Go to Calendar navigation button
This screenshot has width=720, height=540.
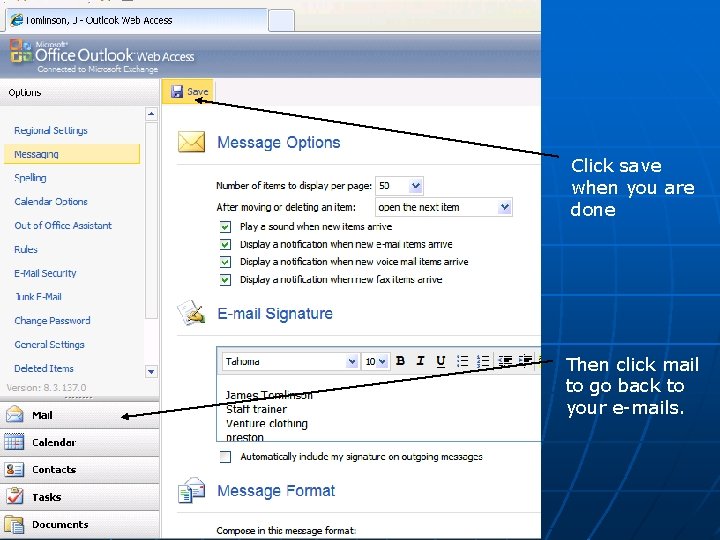(79, 442)
